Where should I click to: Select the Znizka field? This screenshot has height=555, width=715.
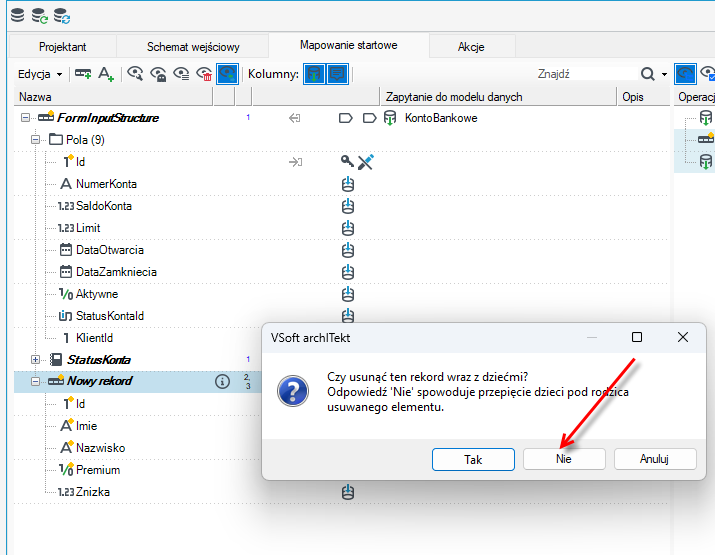click(93, 492)
